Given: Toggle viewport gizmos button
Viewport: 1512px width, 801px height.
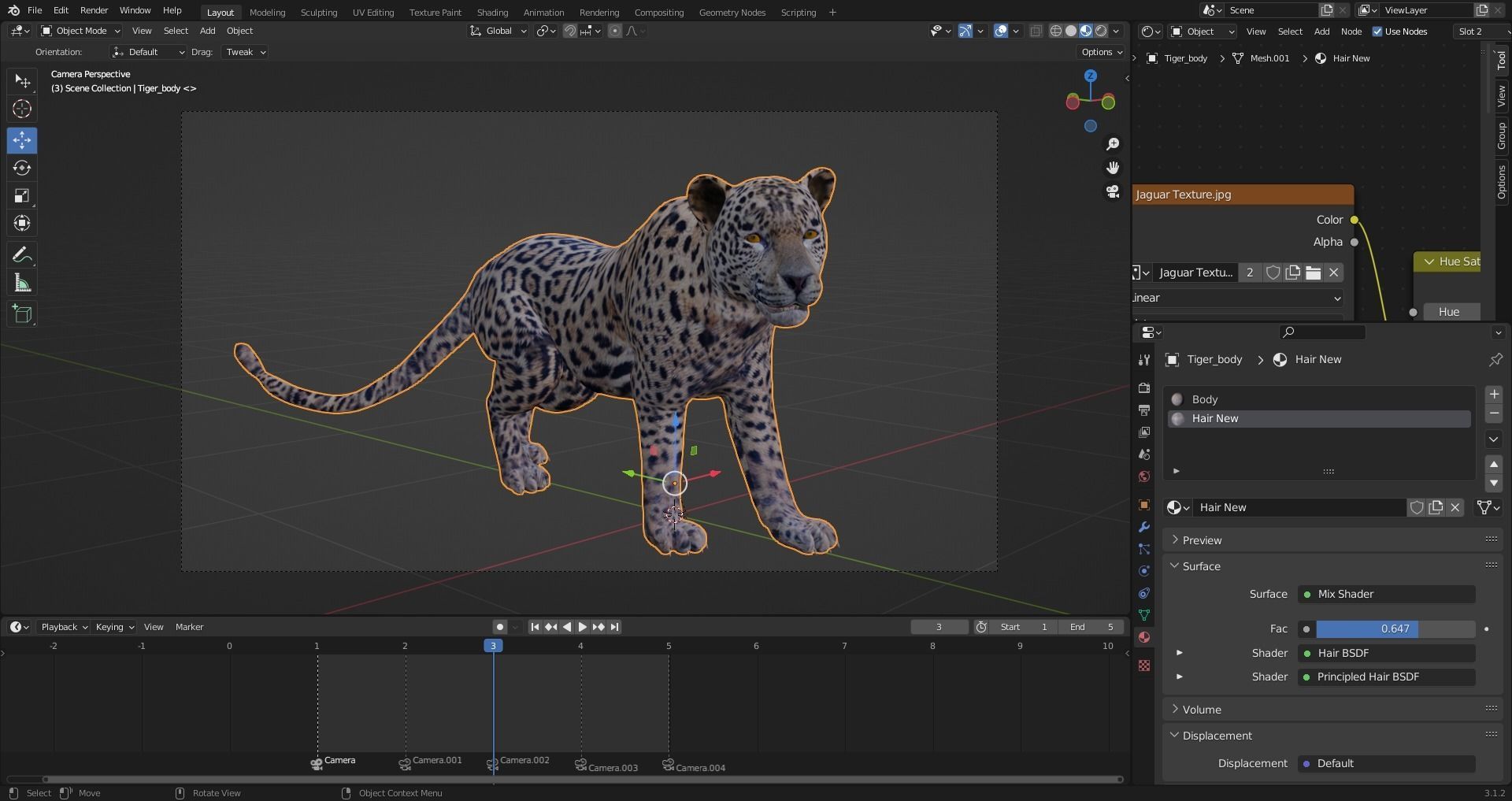Looking at the screenshot, I should pos(965,31).
